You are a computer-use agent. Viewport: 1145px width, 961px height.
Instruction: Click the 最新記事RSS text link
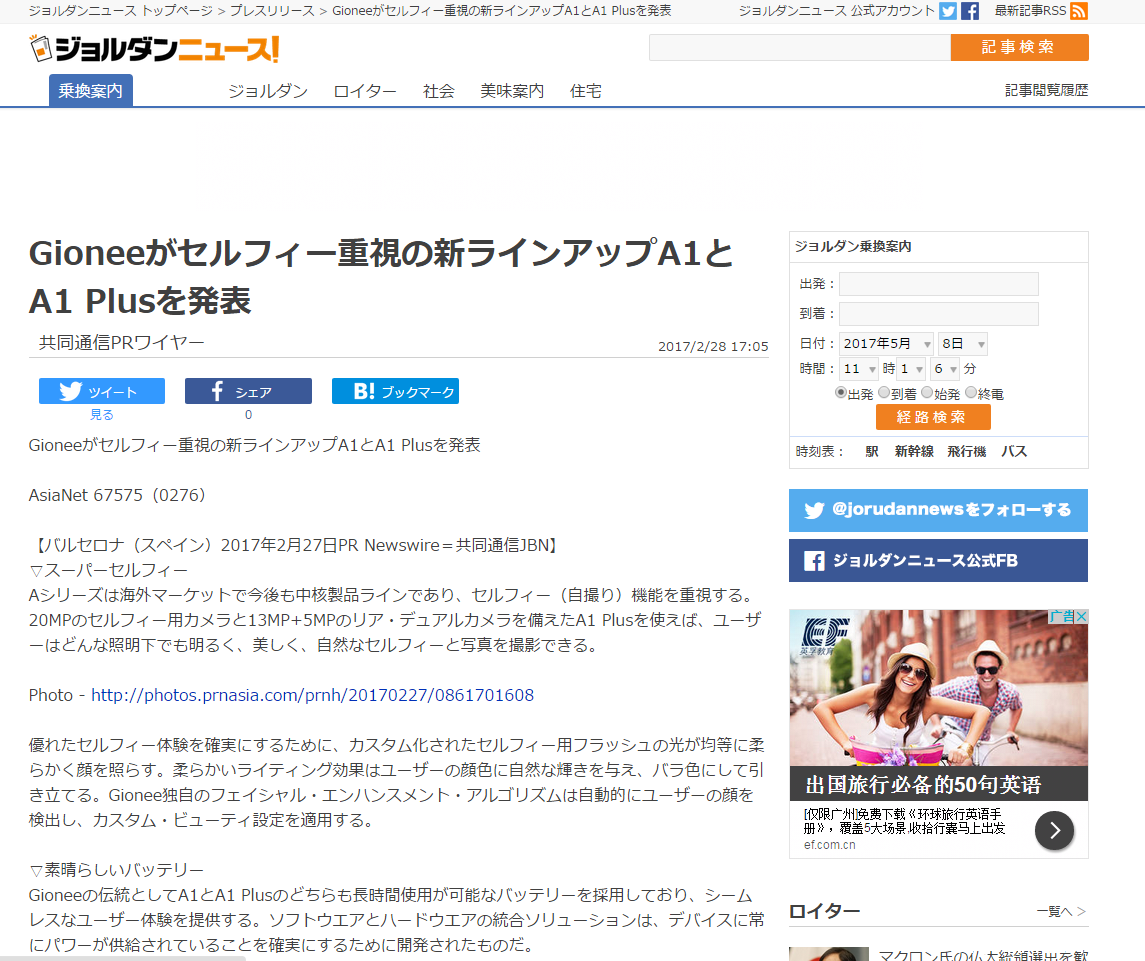click(x=1030, y=11)
